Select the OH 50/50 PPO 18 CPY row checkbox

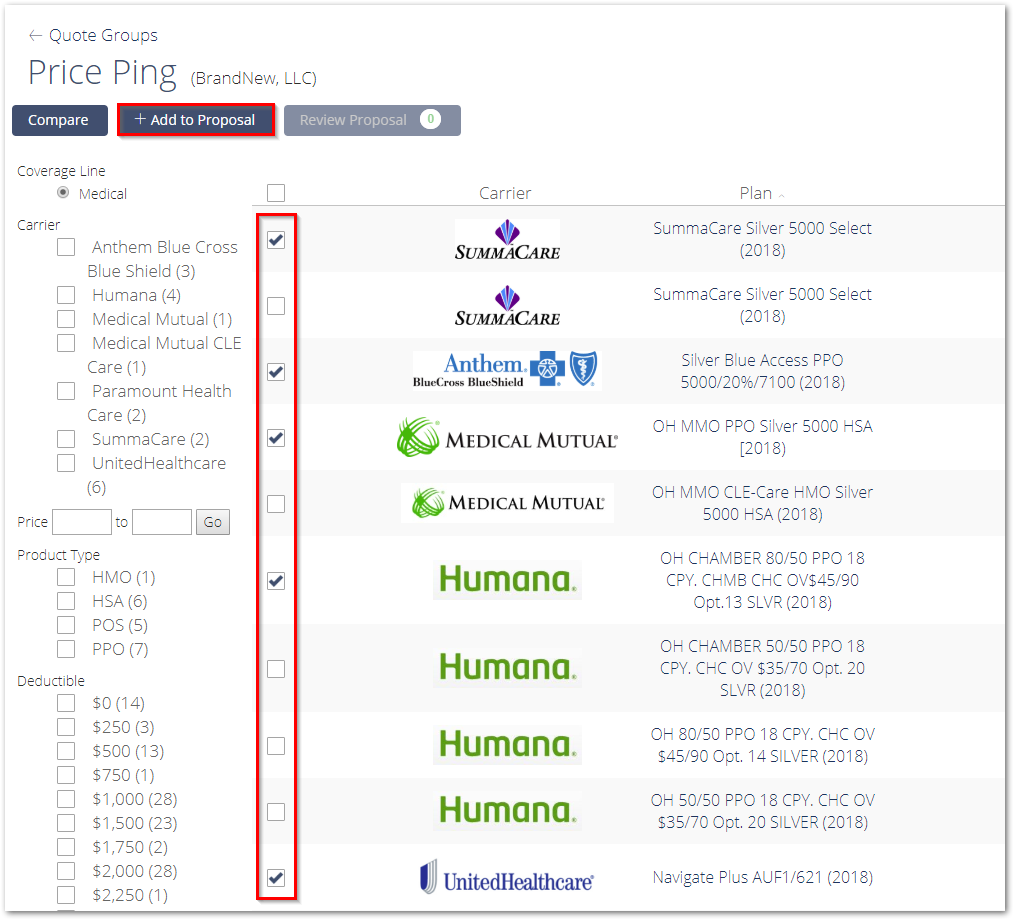click(x=276, y=811)
